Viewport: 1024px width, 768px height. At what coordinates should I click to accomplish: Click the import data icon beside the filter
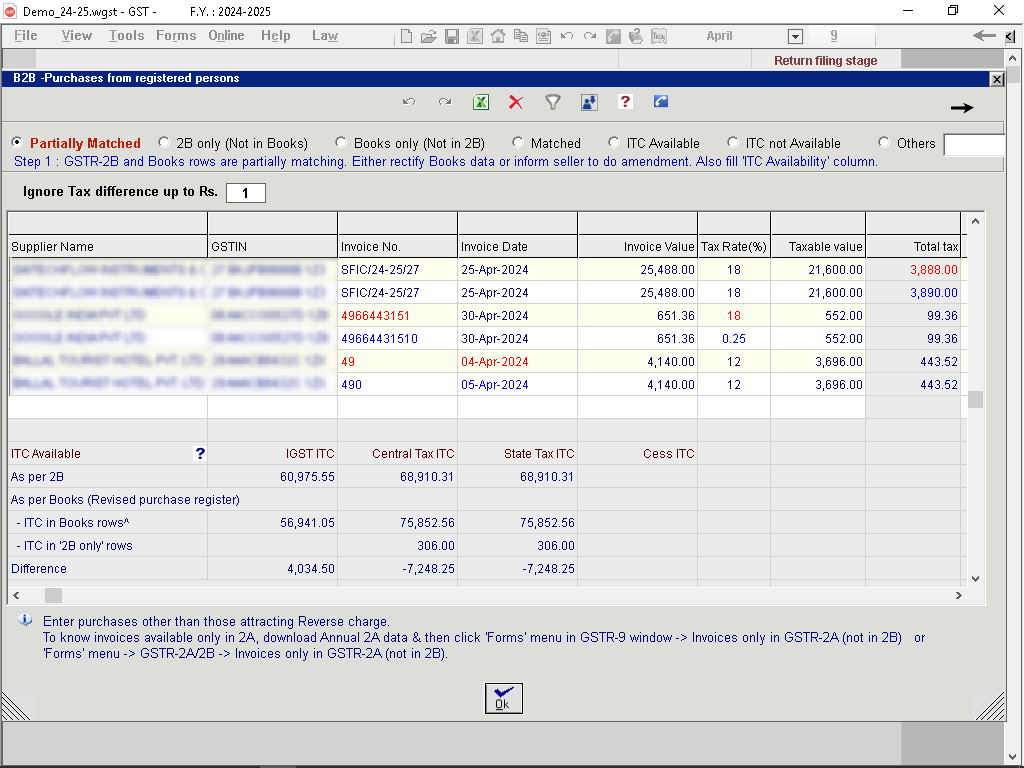coord(588,102)
